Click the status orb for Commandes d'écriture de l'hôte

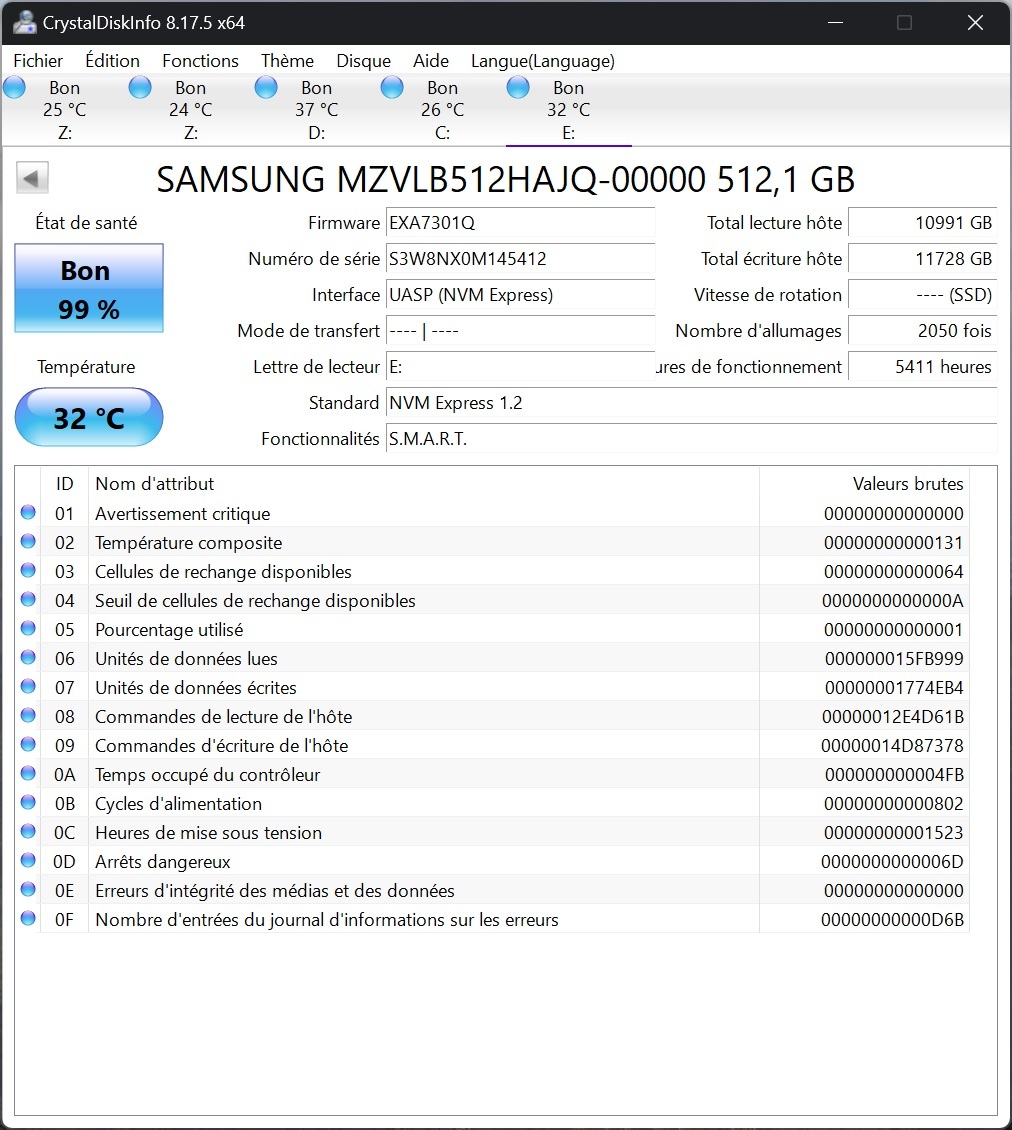pyautogui.click(x=28, y=744)
